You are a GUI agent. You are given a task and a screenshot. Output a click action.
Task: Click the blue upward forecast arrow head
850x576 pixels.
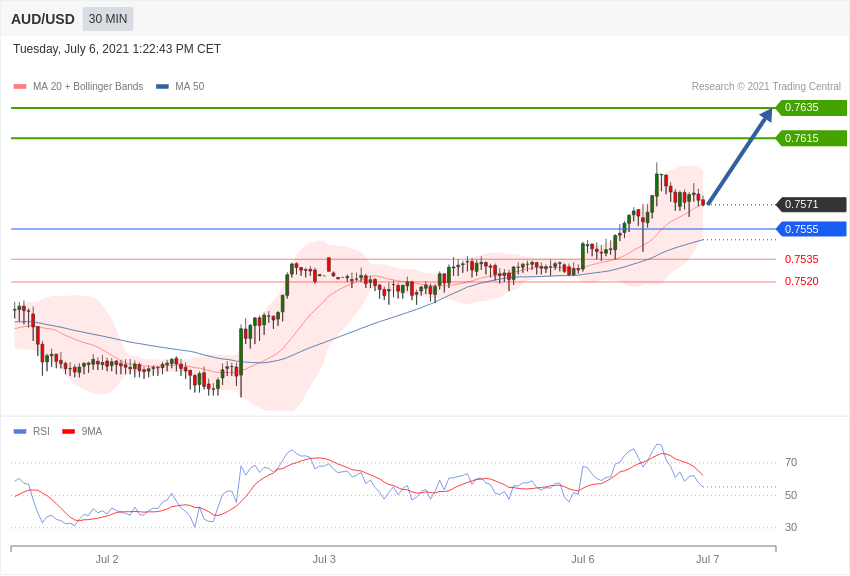(x=766, y=115)
